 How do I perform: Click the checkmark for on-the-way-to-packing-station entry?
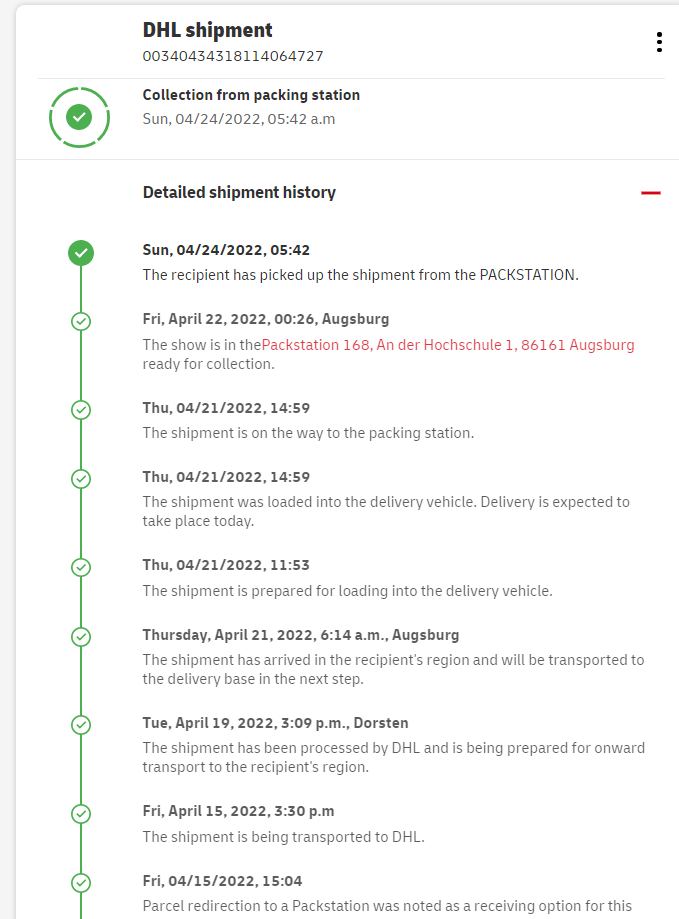coord(82,409)
